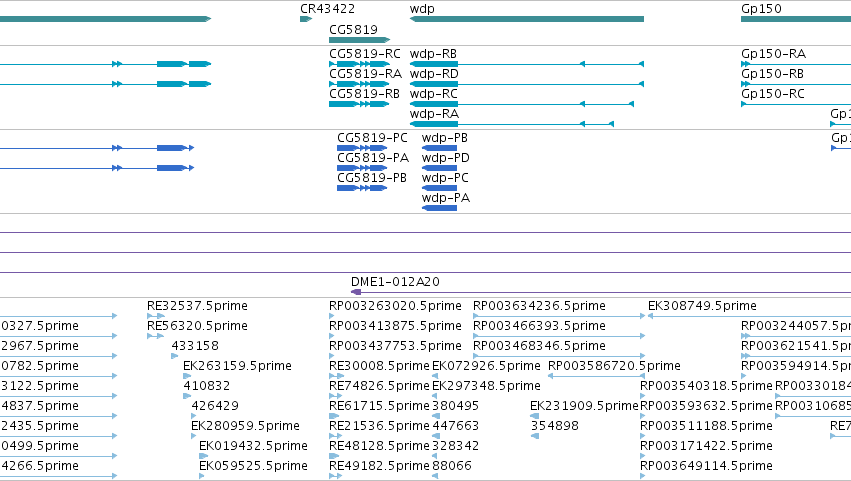The image size is (851, 481).
Task: Open RP003593632.5prime EST
Action: 706,406
